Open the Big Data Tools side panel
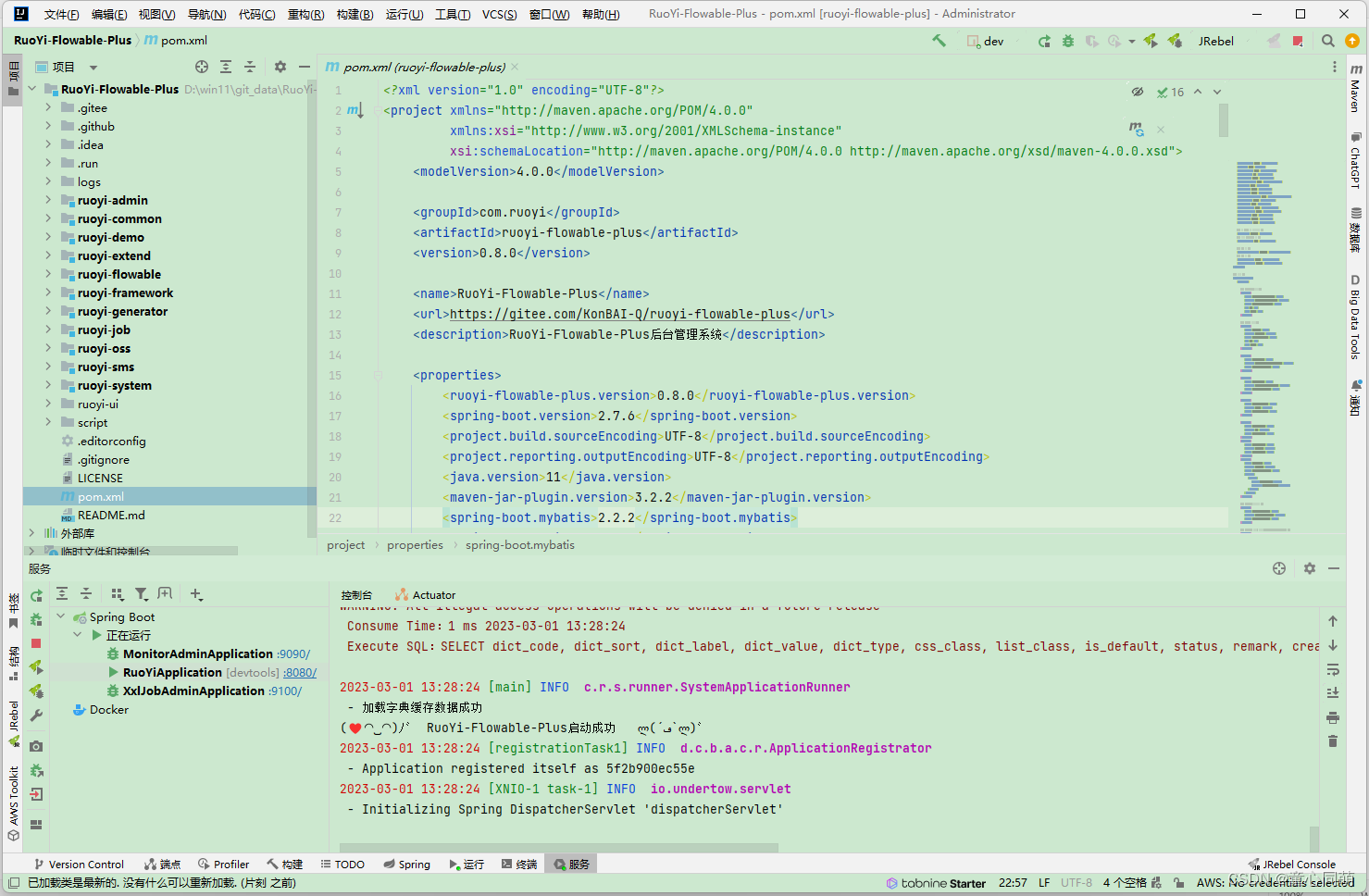Viewport: 1369px width, 896px height. (1355, 317)
